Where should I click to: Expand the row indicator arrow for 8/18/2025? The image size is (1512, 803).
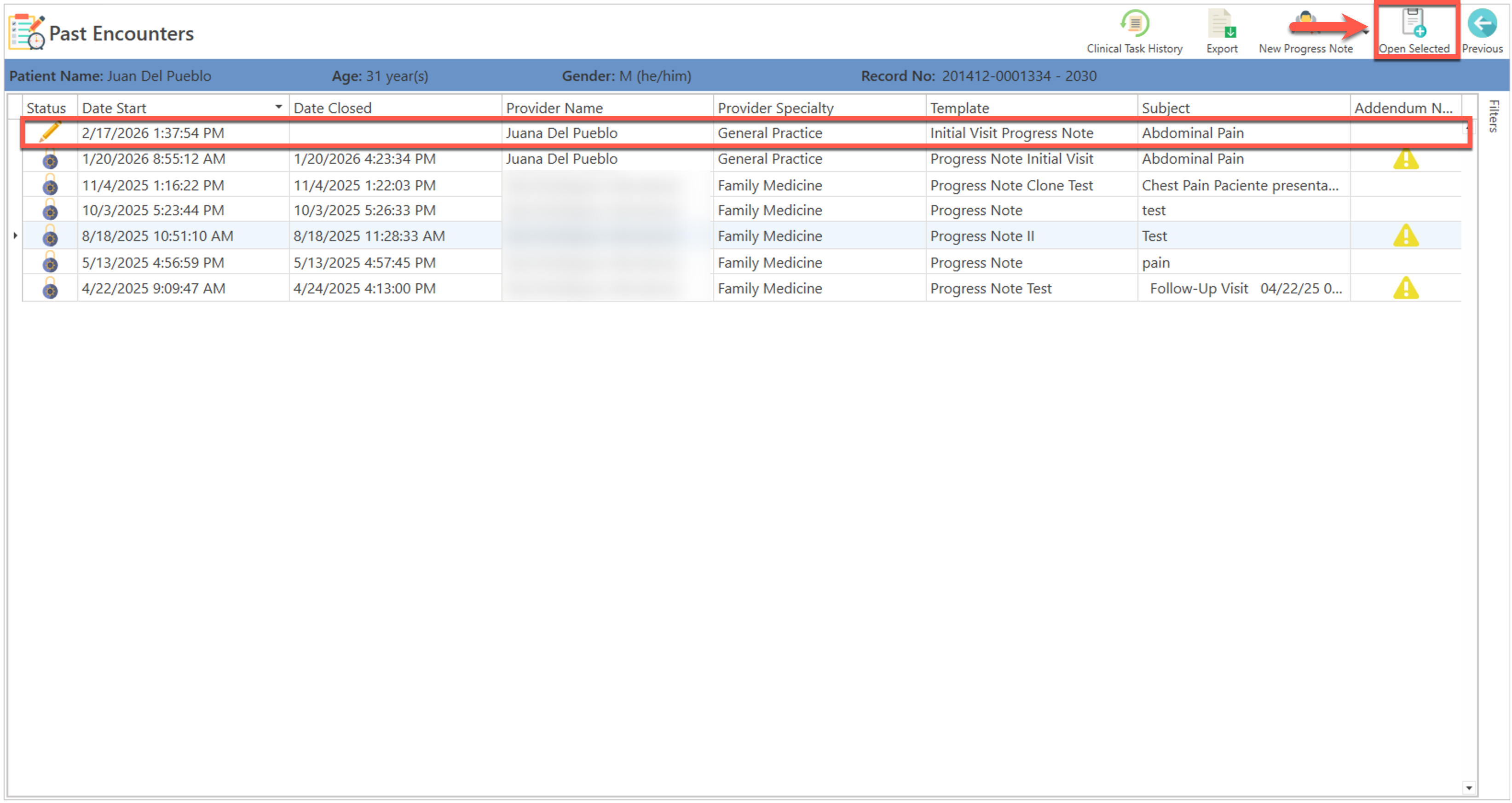click(x=15, y=236)
